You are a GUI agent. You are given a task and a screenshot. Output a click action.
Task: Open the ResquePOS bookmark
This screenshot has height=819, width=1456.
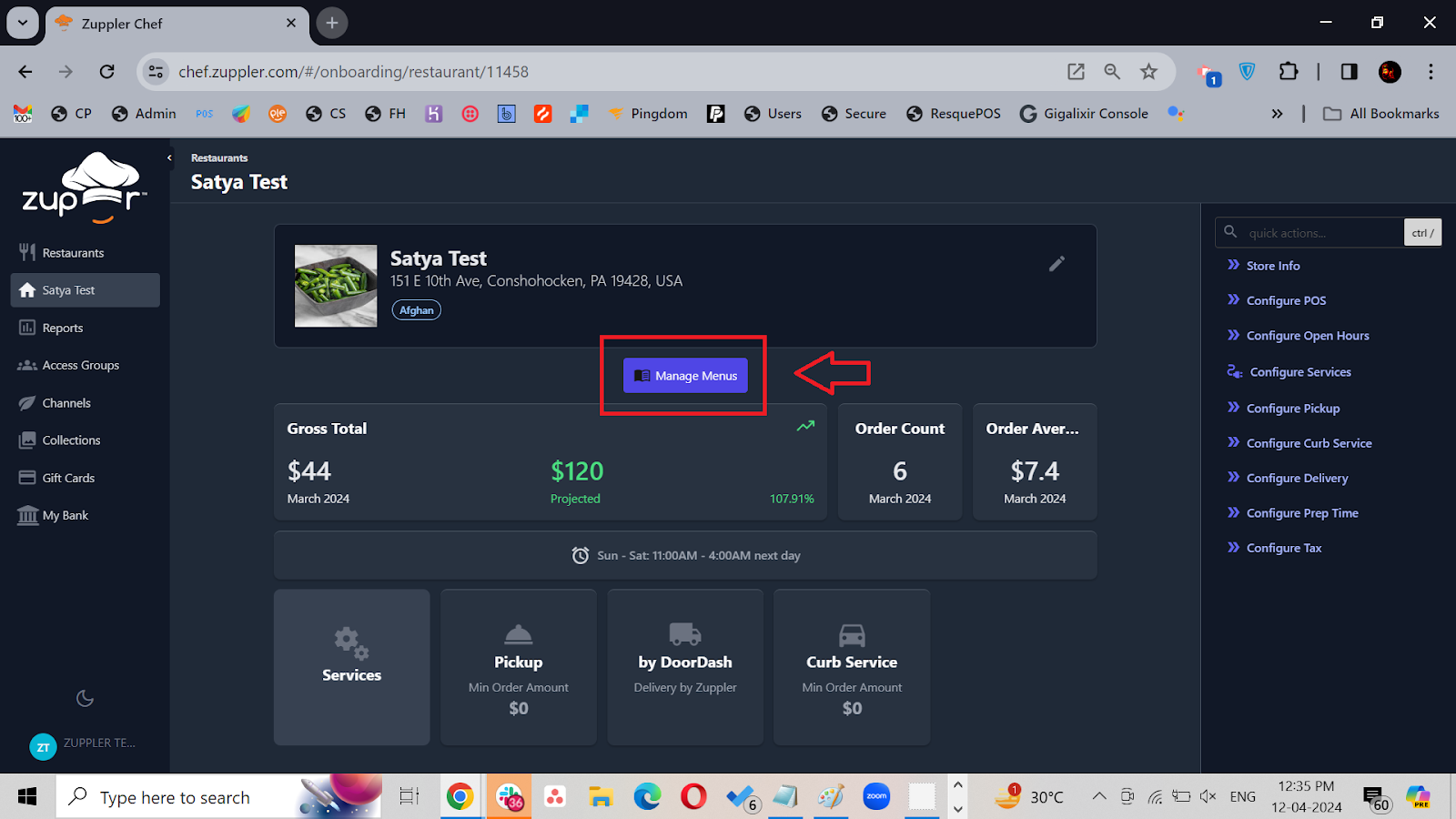[x=954, y=114]
